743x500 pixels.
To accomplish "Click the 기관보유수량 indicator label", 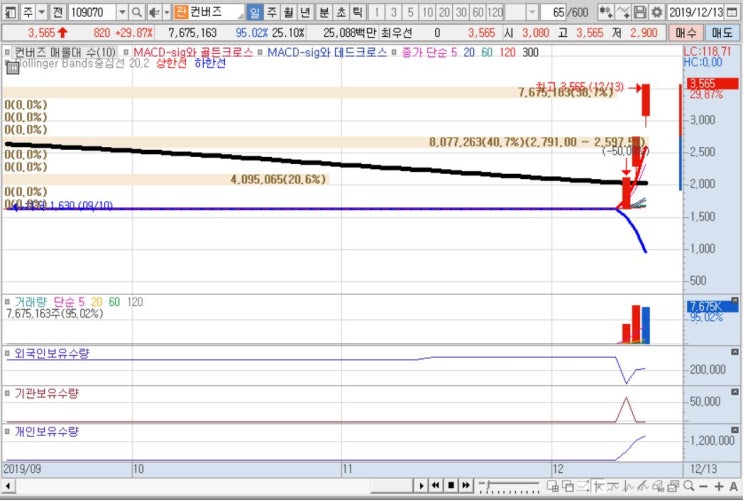I will pyautogui.click(x=46, y=393).
